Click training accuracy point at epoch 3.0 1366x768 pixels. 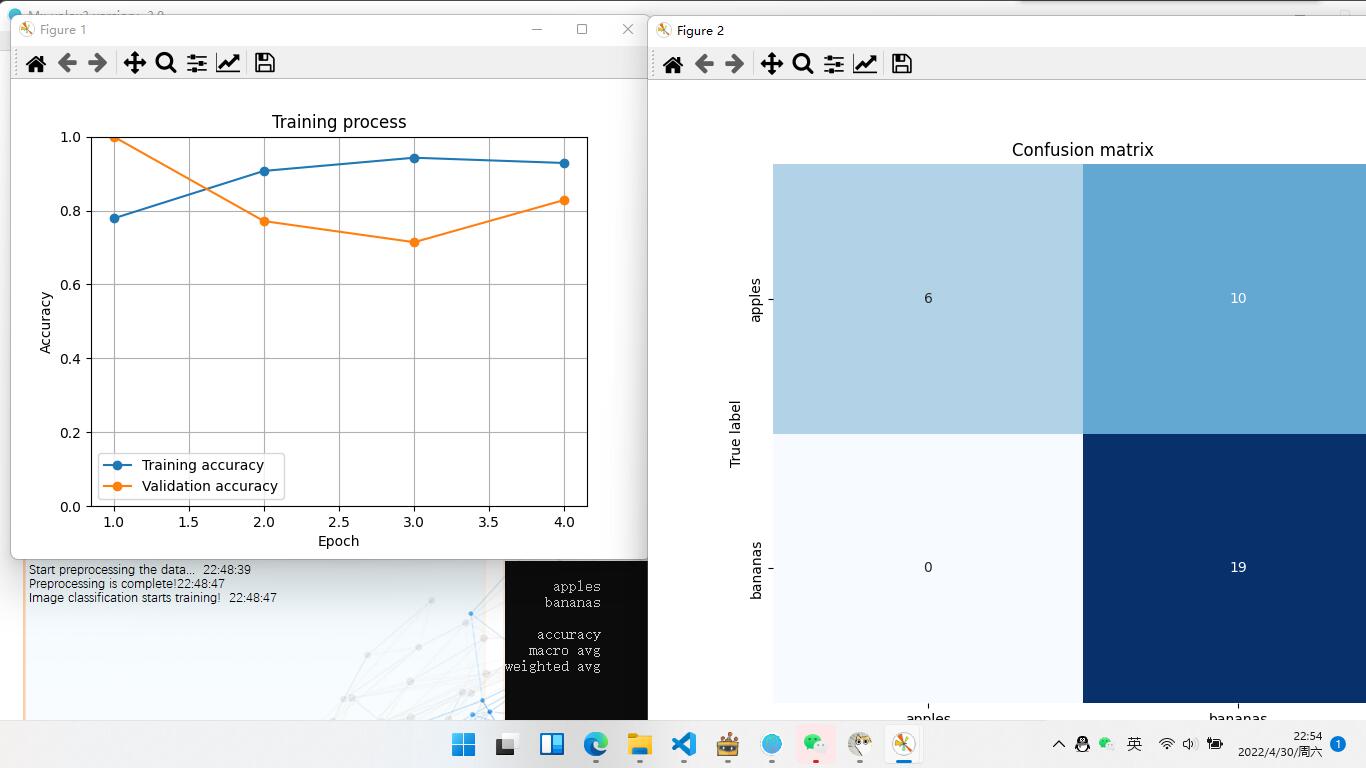tap(414, 158)
